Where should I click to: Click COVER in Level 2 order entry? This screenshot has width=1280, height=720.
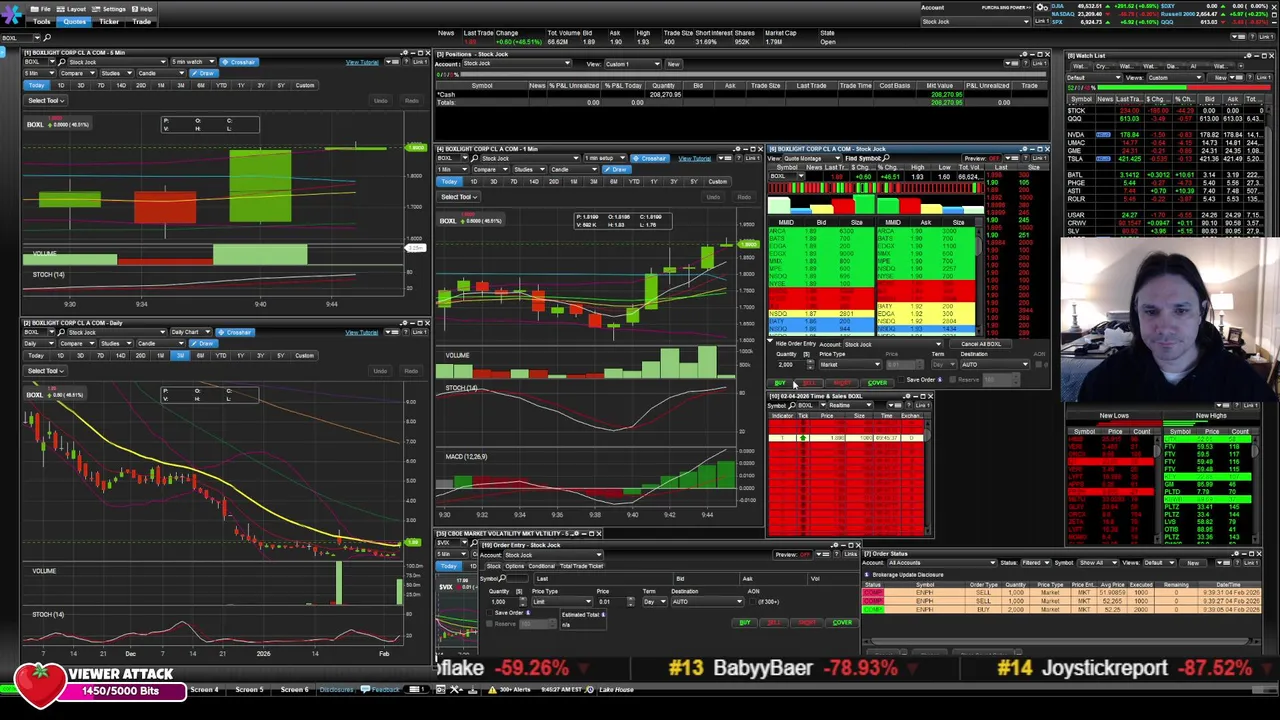point(877,383)
